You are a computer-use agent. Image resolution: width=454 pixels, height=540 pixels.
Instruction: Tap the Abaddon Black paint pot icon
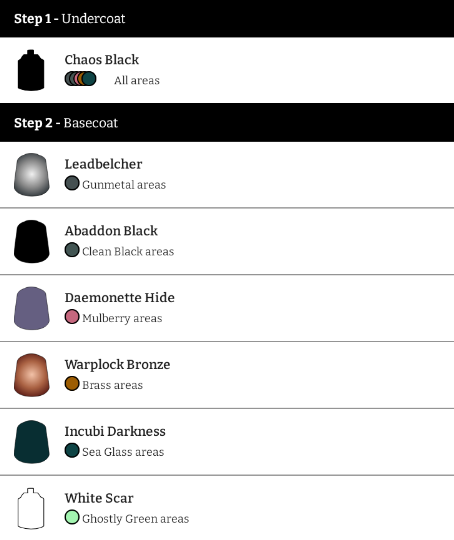tap(32, 241)
